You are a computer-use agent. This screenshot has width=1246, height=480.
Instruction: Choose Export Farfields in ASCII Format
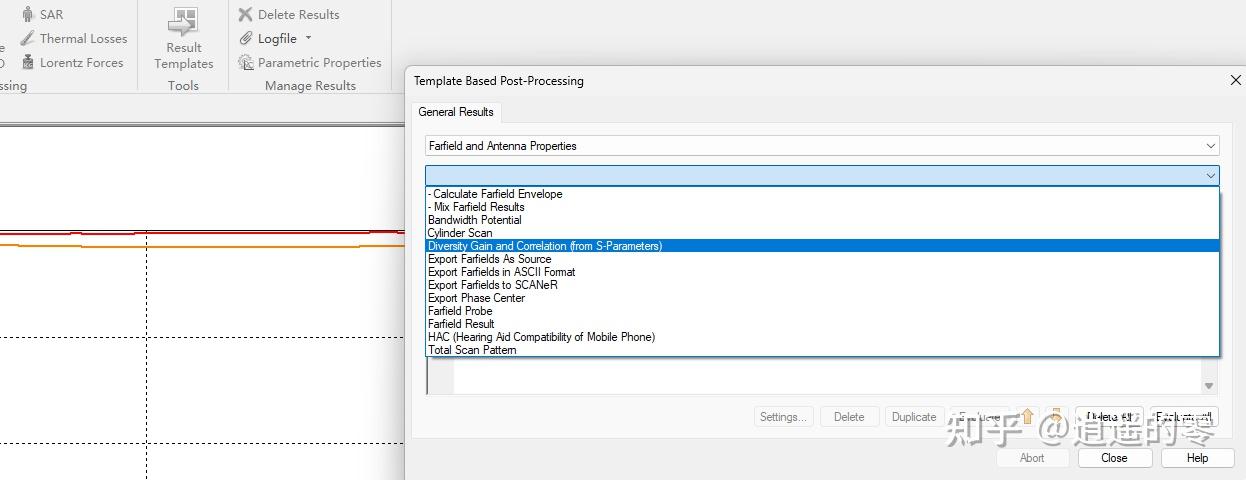pos(502,272)
